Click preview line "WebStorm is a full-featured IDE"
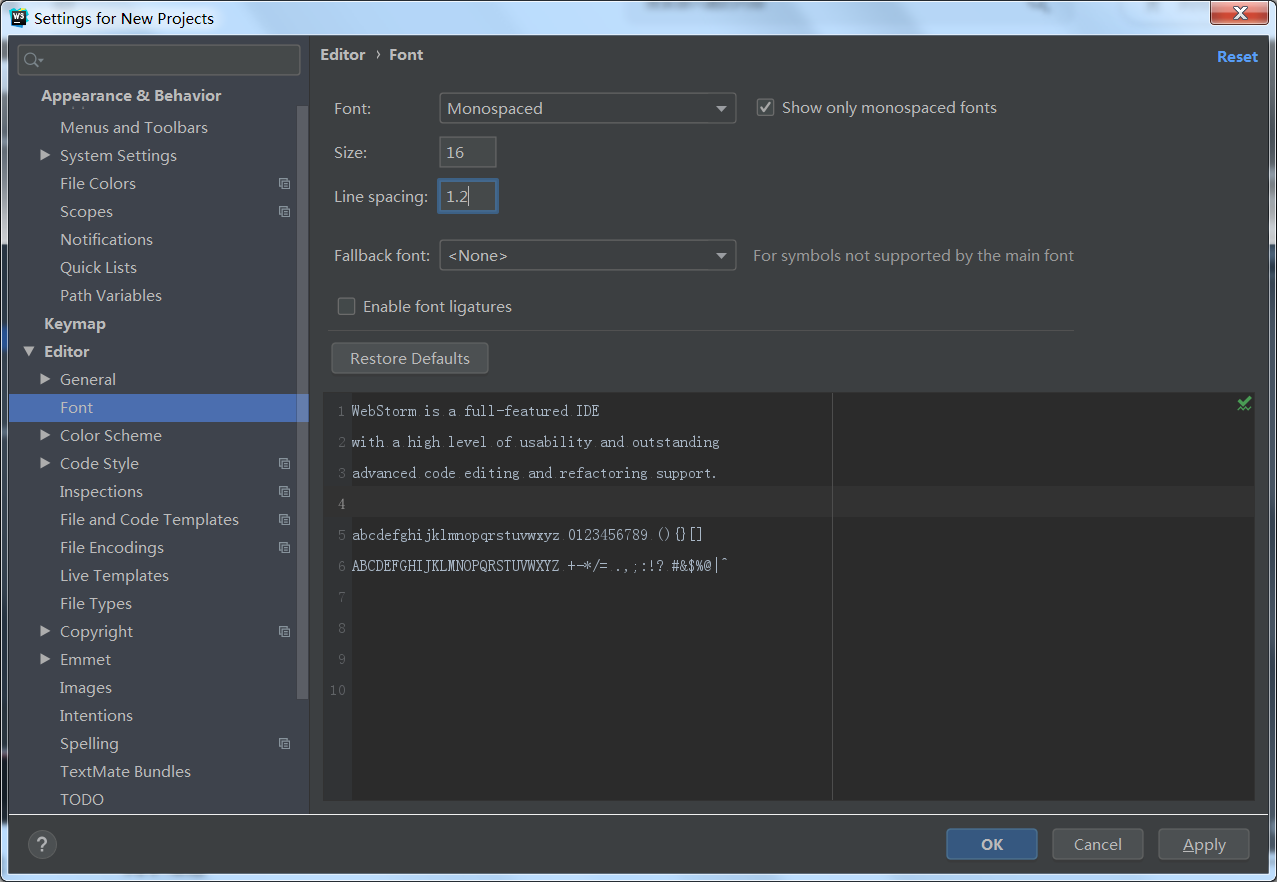The width and height of the screenshot is (1277, 882). 476,411
